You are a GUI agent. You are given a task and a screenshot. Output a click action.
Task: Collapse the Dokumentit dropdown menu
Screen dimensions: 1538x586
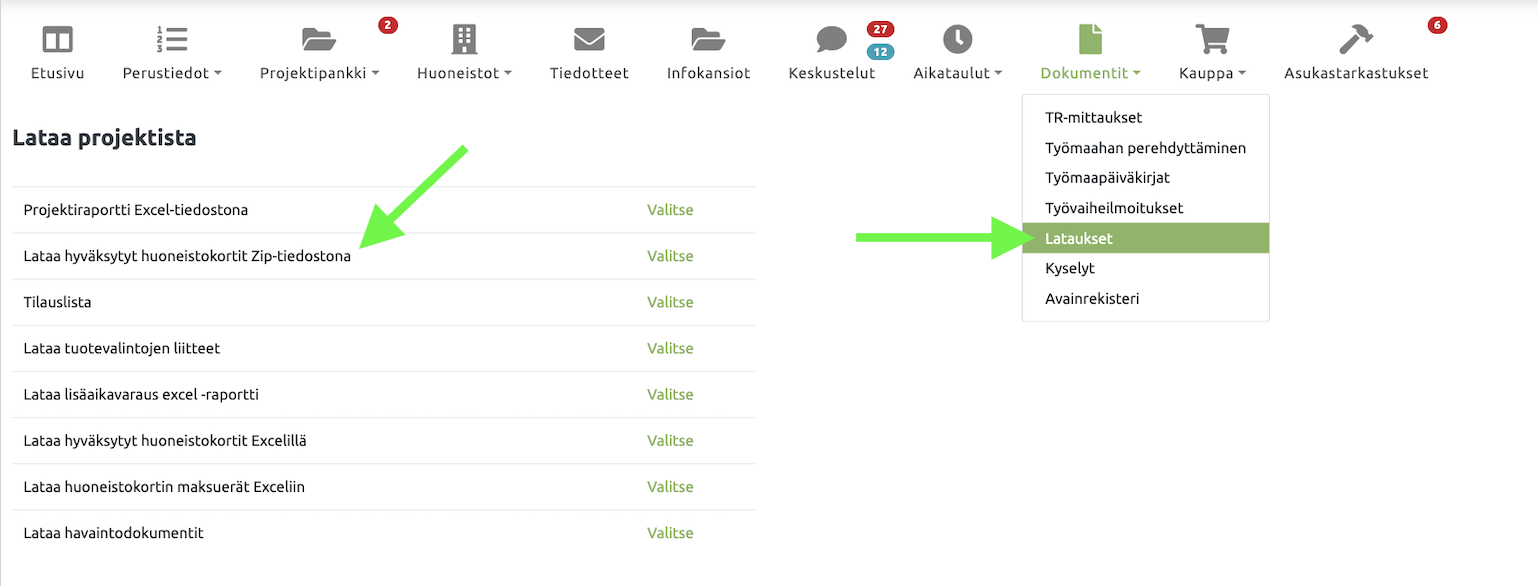tap(1090, 73)
